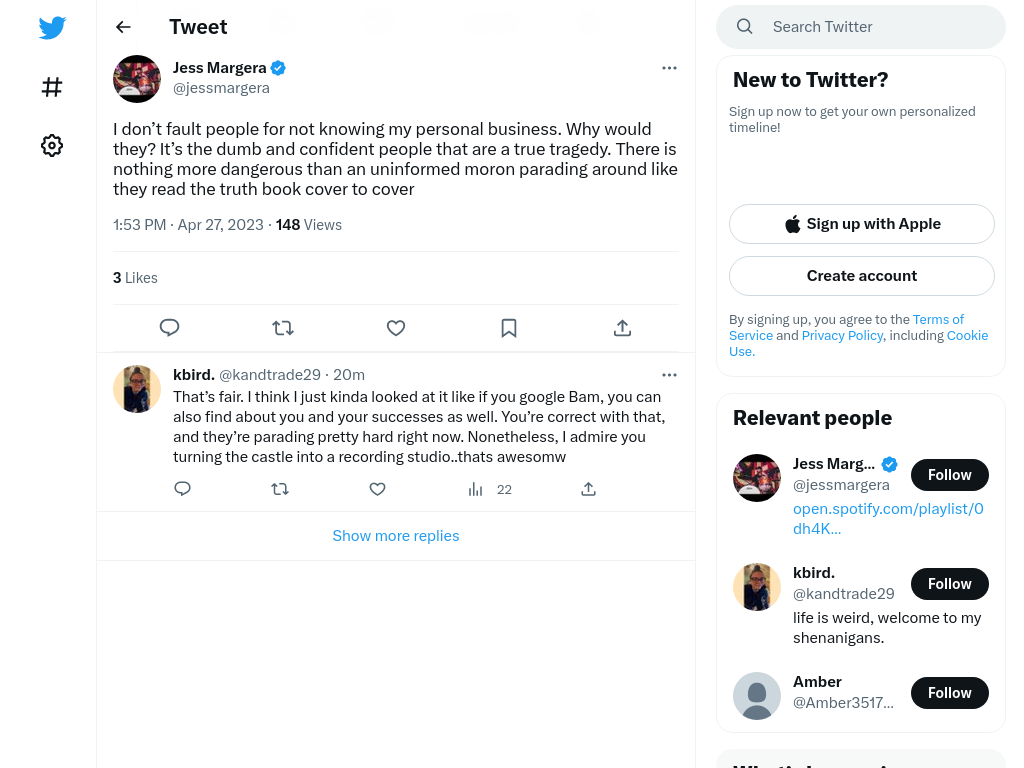1024x768 pixels.
Task: Open Explore via hashtag icon
Action: click(x=52, y=87)
